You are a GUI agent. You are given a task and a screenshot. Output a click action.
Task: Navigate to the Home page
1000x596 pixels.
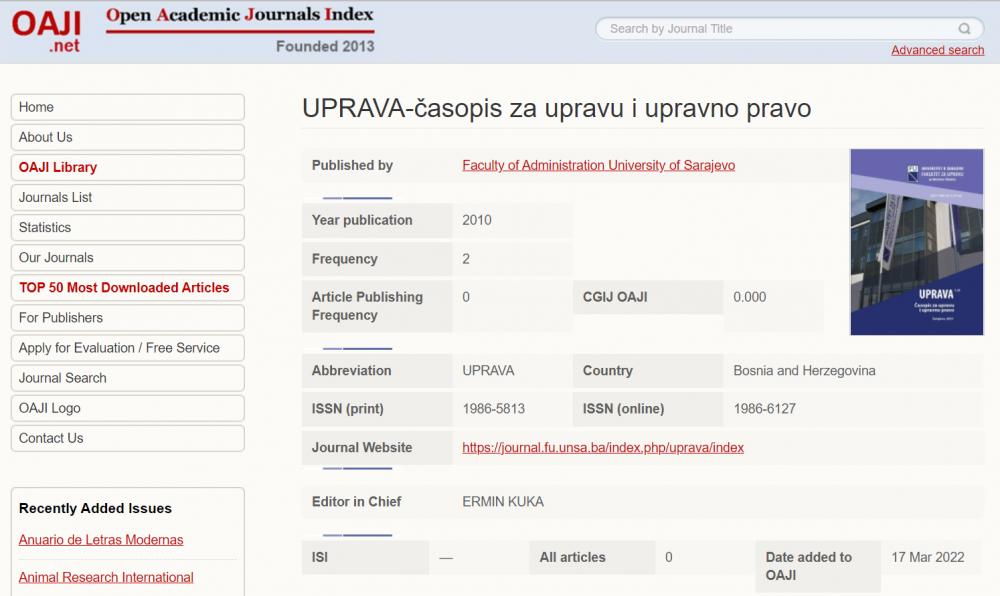(126, 107)
